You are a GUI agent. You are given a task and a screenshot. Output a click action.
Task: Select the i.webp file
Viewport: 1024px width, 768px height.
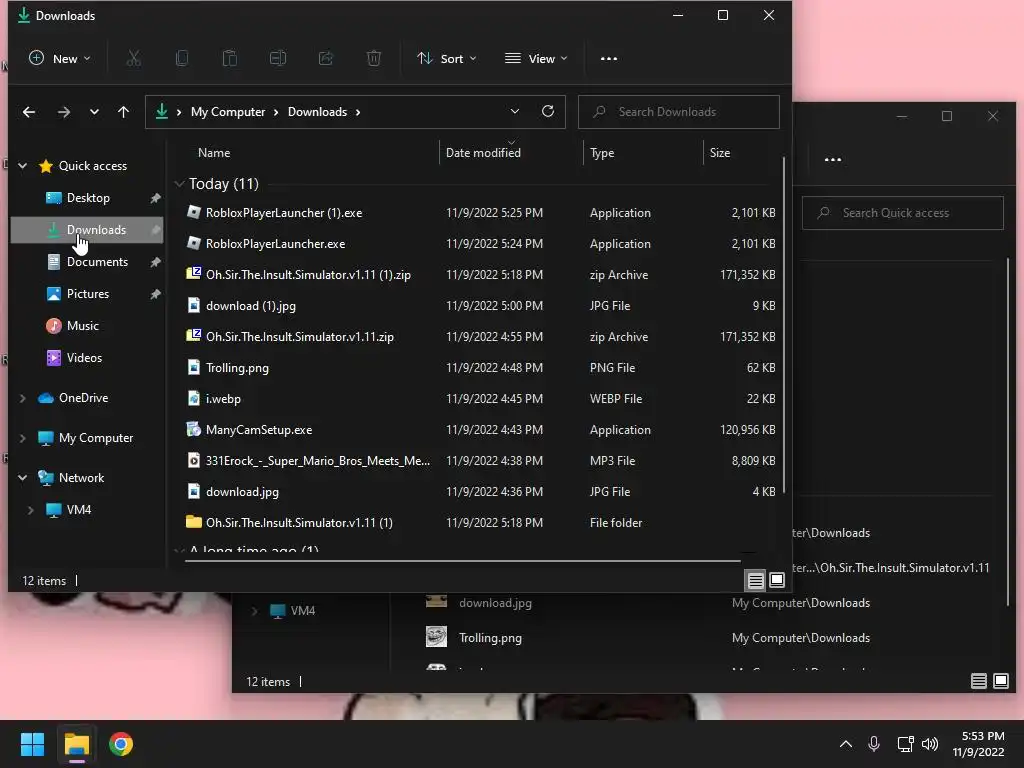click(480, 398)
